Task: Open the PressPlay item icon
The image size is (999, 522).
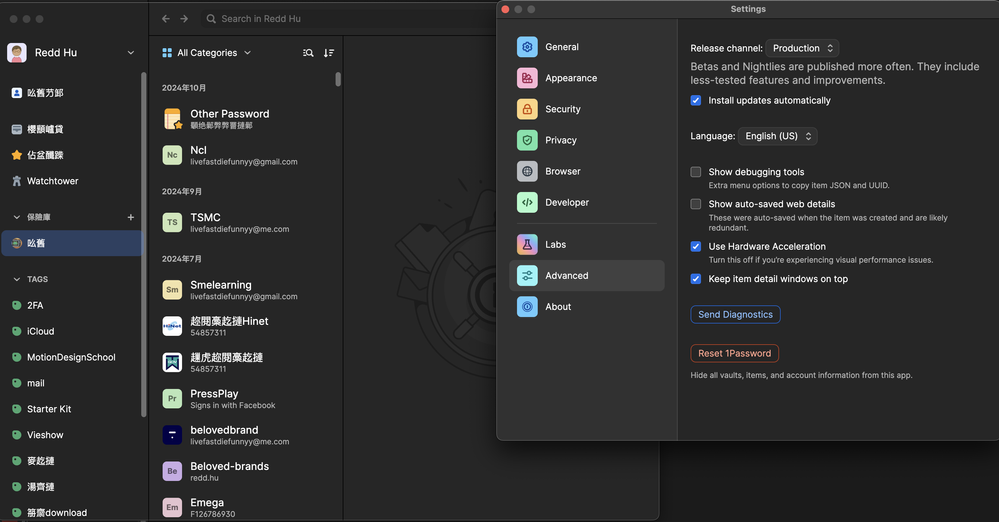Action: [172, 399]
